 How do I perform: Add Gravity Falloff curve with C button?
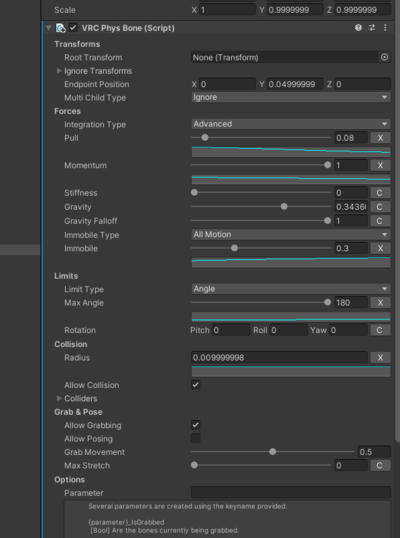click(380, 221)
